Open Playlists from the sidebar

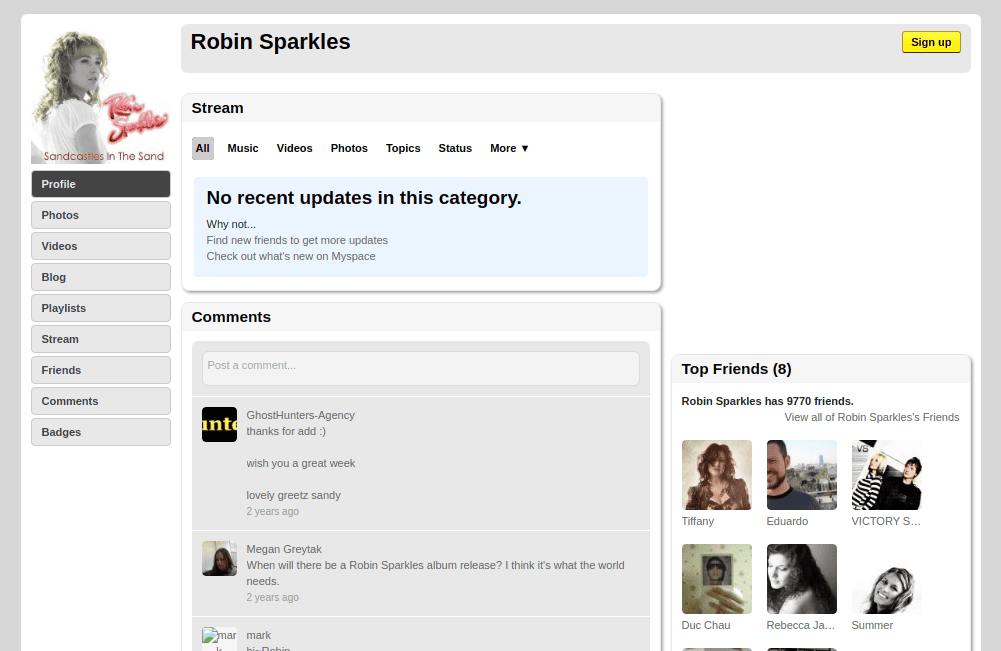(101, 308)
